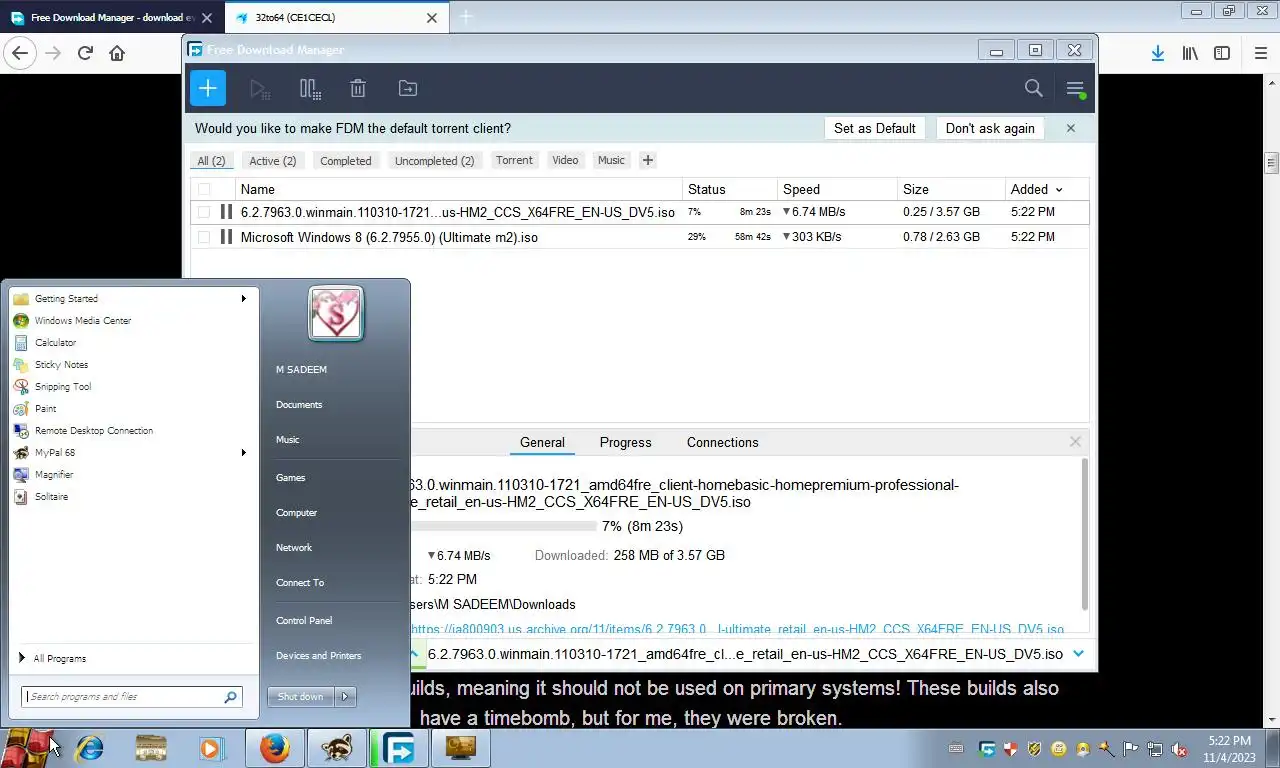
Task: Select the Active (2) filter tab
Action: [x=273, y=160]
